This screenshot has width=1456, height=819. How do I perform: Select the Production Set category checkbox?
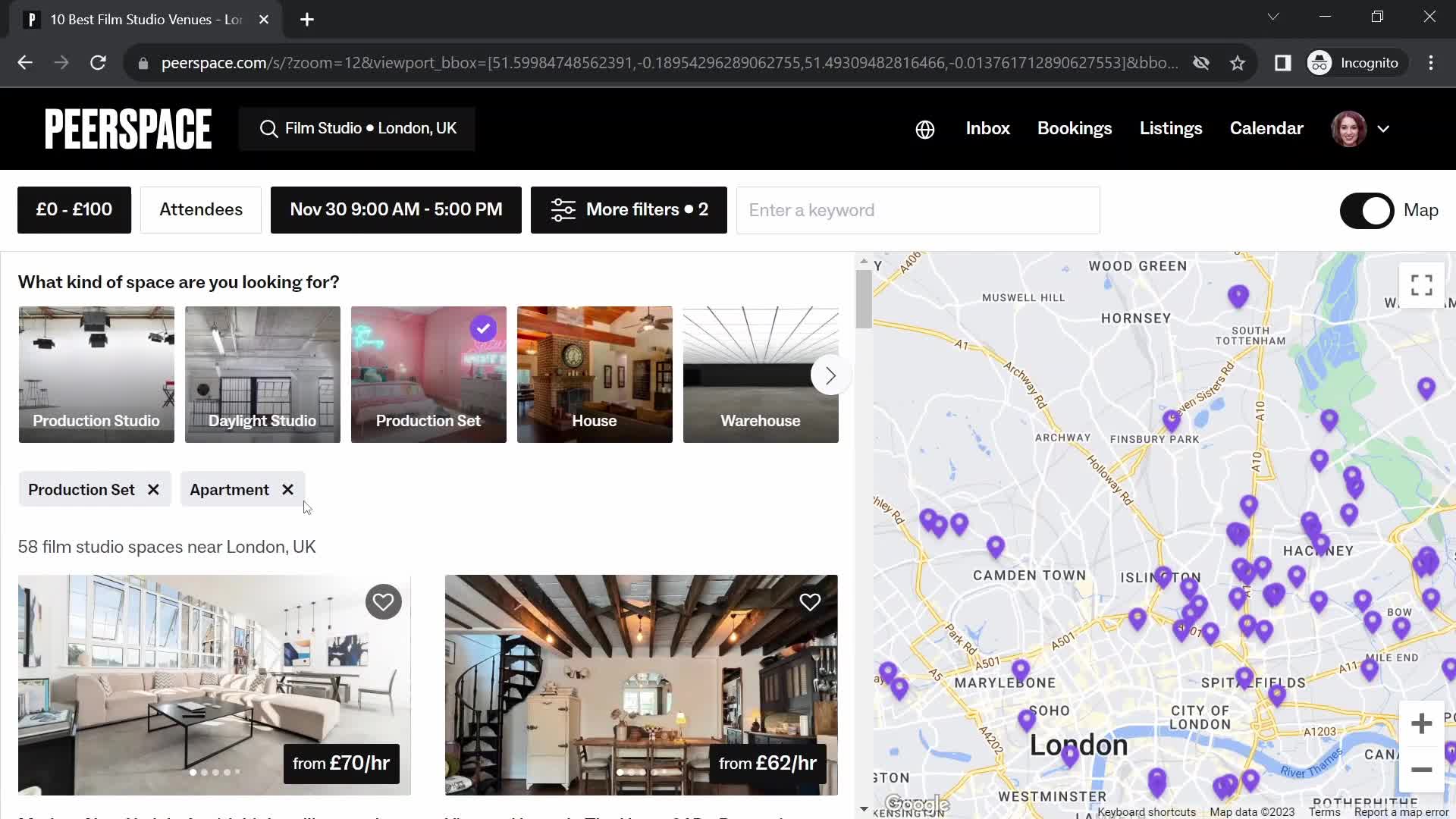[482, 328]
